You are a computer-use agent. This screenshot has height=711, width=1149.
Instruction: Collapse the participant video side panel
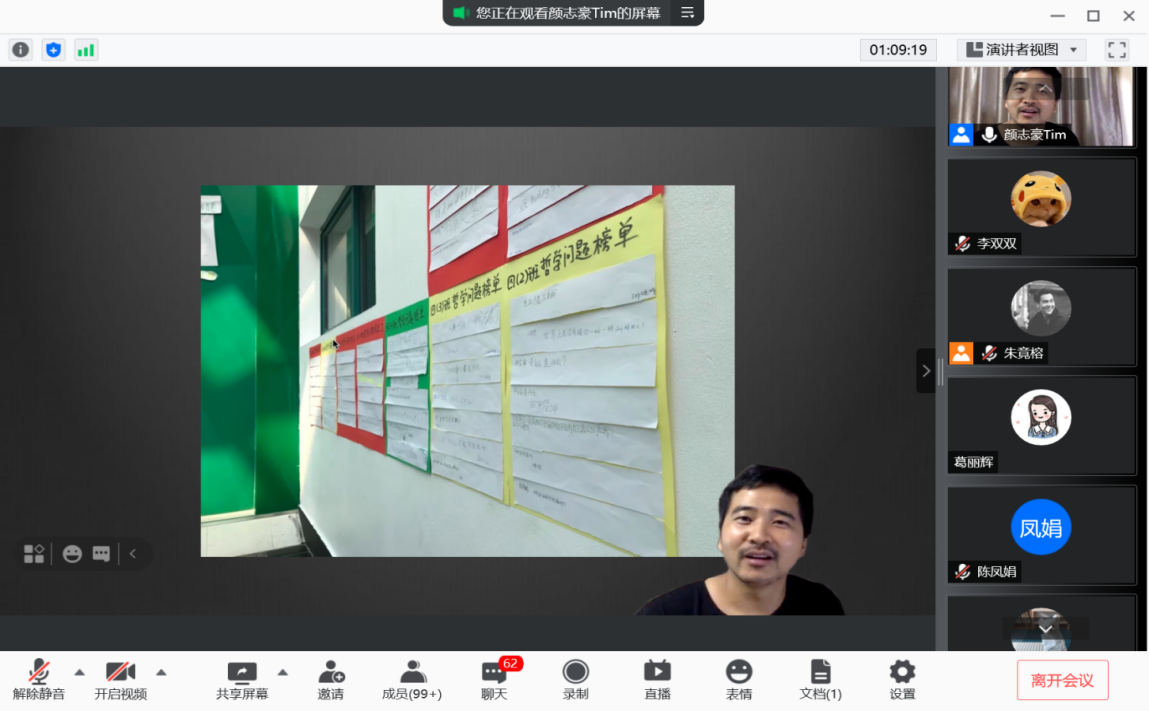point(925,371)
